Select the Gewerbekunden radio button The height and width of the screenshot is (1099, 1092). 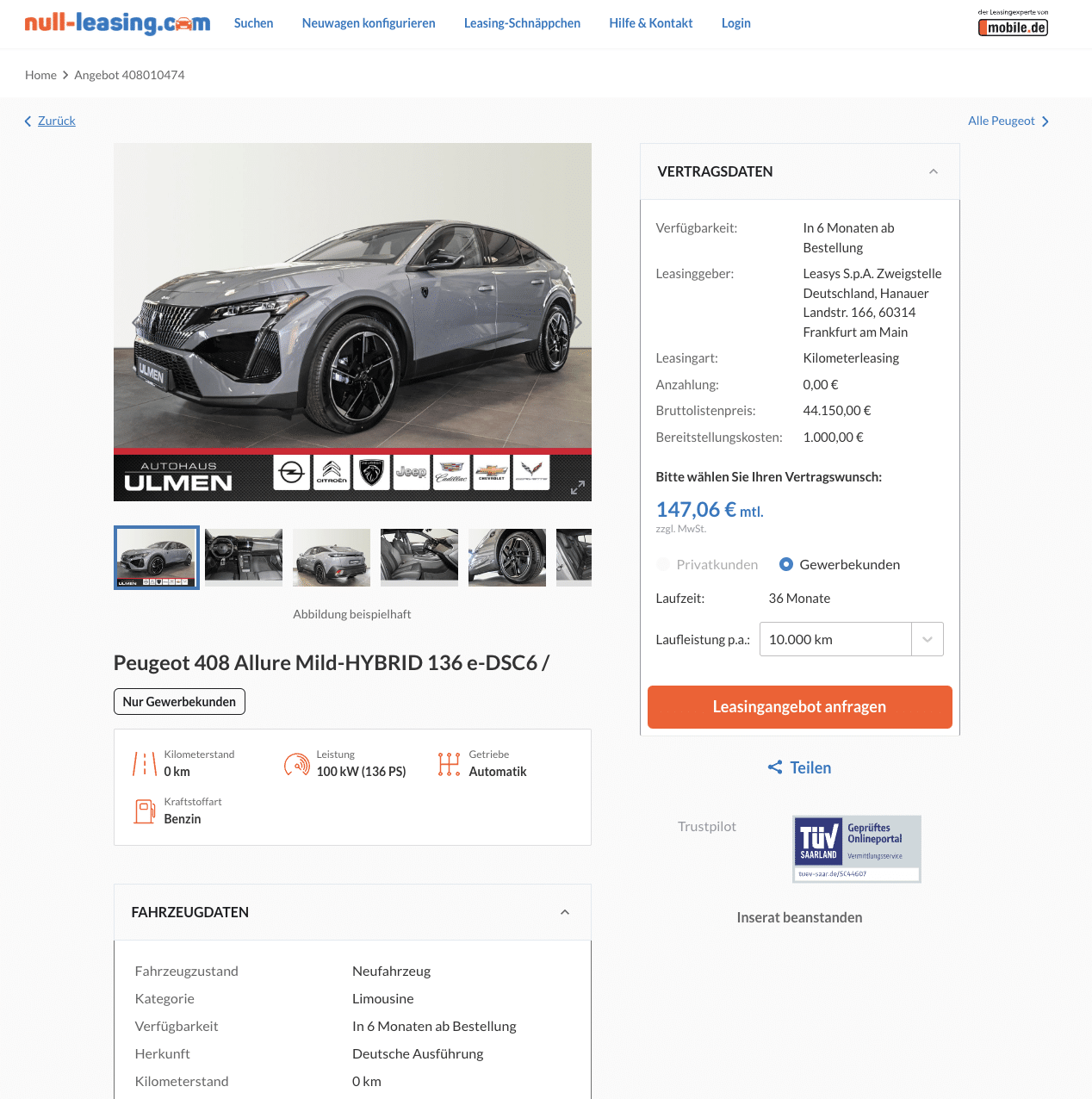[786, 564]
